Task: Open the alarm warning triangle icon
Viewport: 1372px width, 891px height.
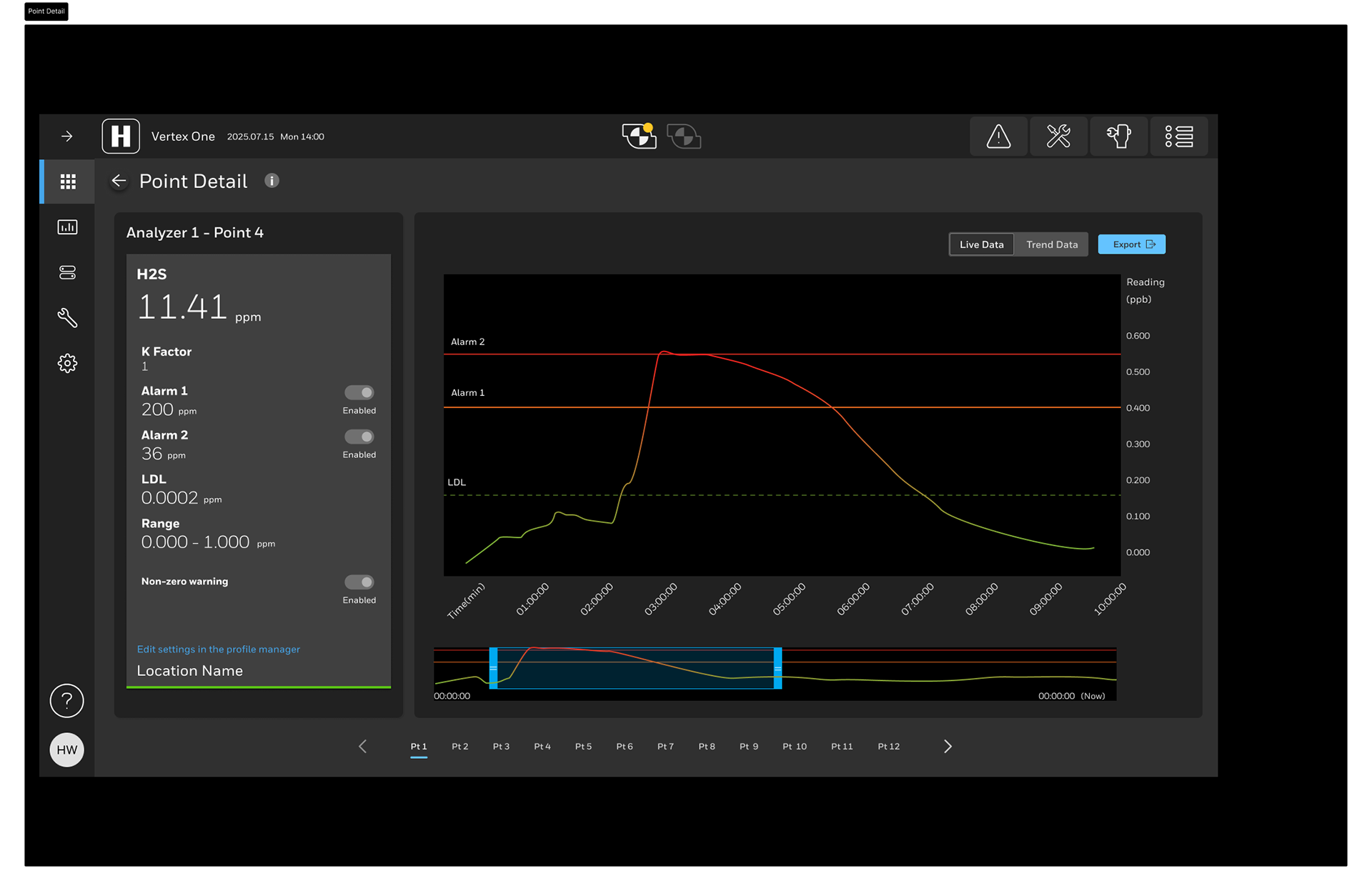Action: [x=998, y=136]
